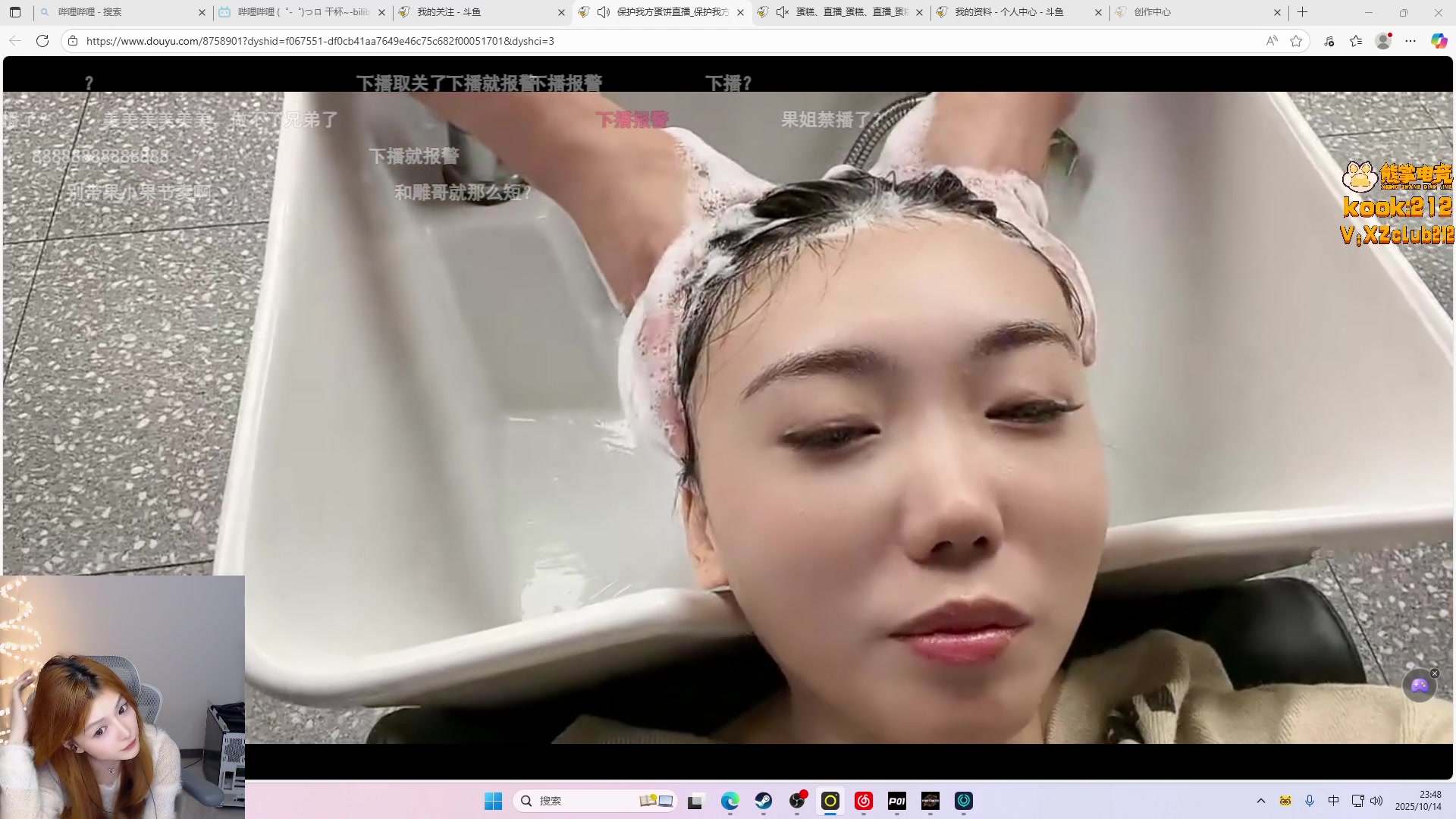The width and height of the screenshot is (1456, 819).
Task: Open browser extensions menu icon
Action: [x=1329, y=41]
